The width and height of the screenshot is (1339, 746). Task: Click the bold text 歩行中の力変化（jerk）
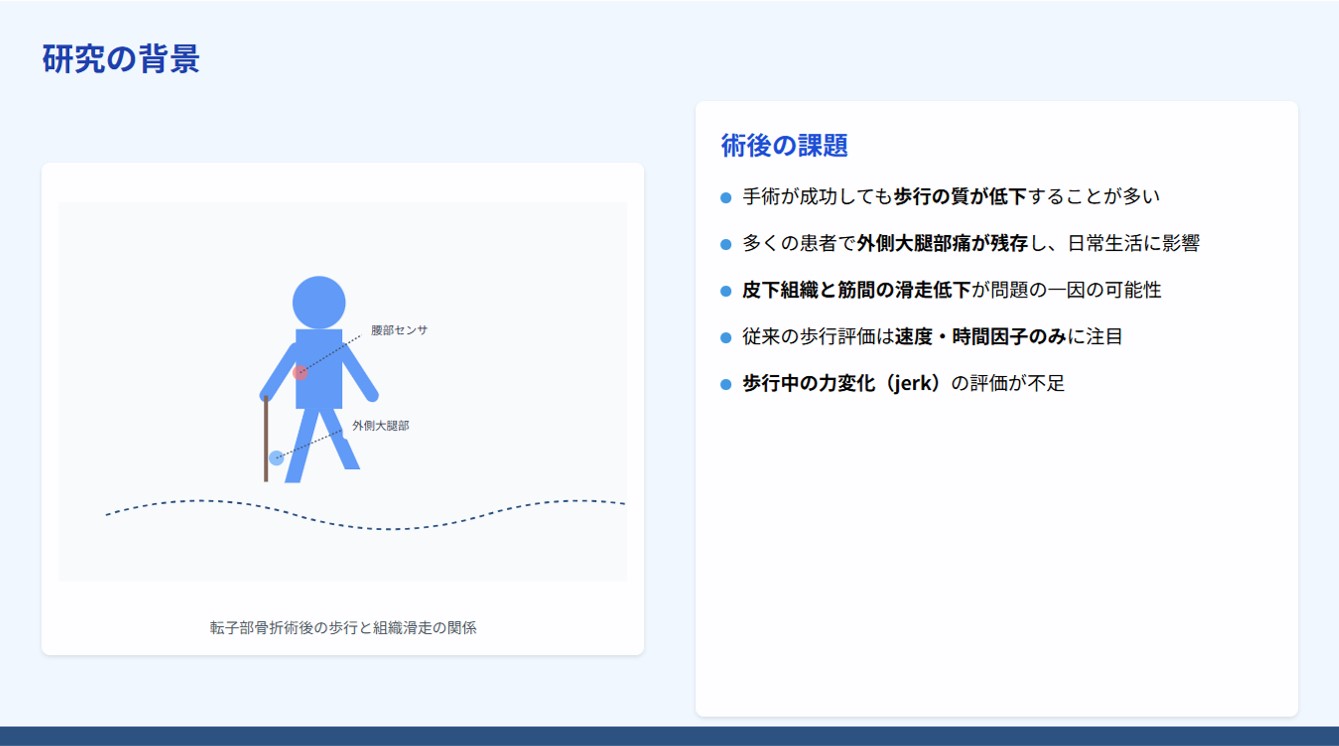pyautogui.click(x=842, y=383)
